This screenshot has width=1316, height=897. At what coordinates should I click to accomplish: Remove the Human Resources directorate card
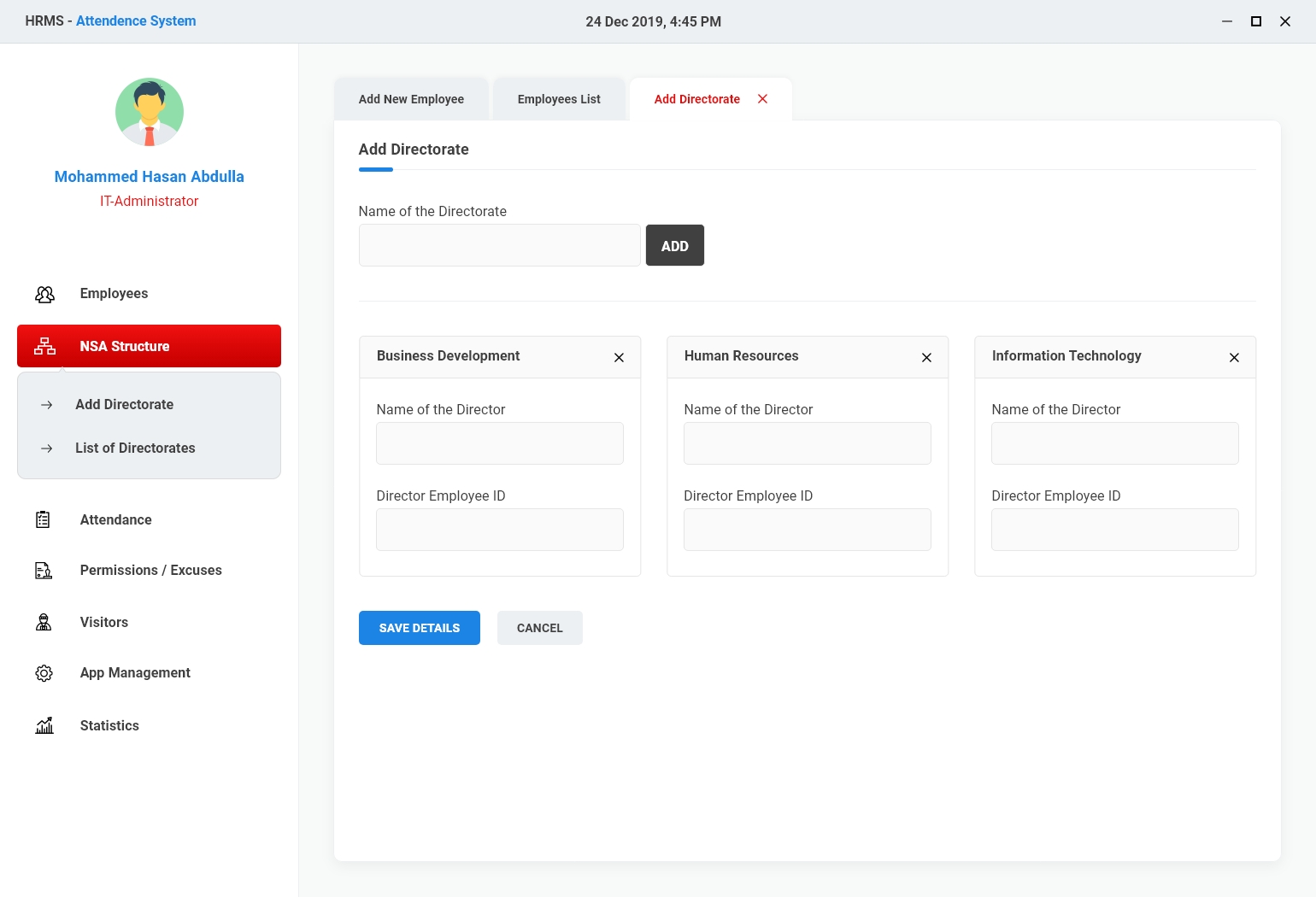tap(926, 357)
